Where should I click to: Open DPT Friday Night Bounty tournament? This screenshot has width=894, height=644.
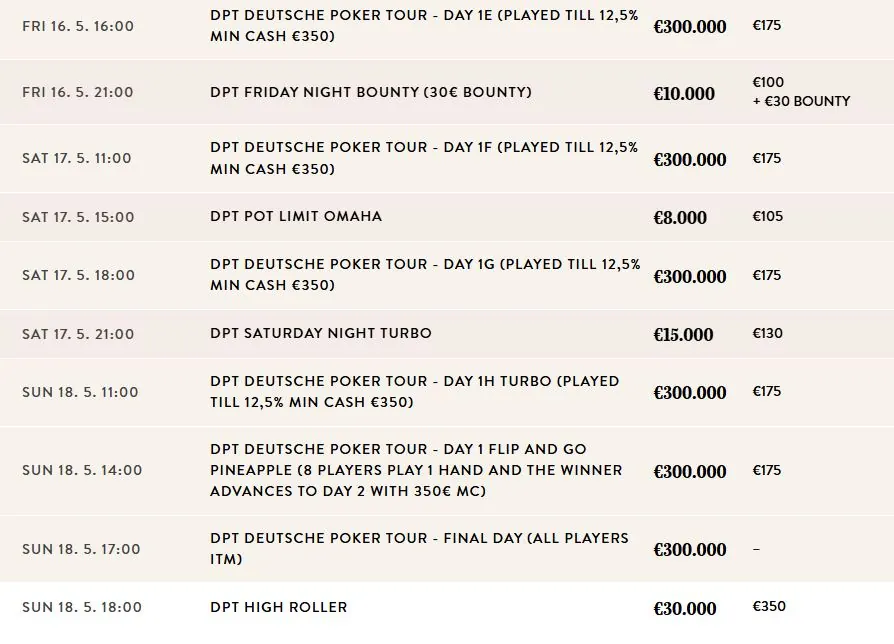(x=370, y=92)
